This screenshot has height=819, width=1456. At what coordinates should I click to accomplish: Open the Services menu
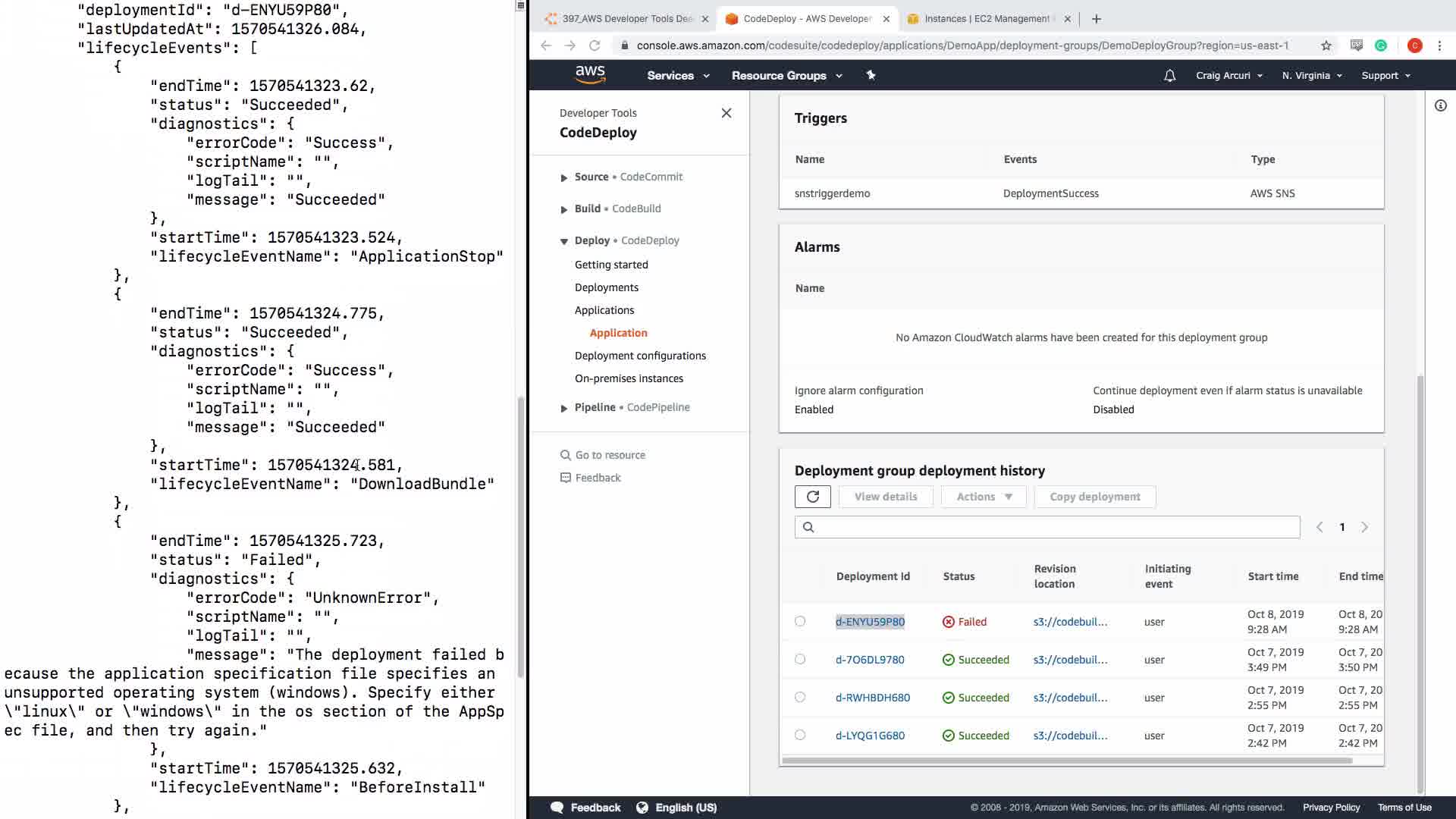[677, 76]
